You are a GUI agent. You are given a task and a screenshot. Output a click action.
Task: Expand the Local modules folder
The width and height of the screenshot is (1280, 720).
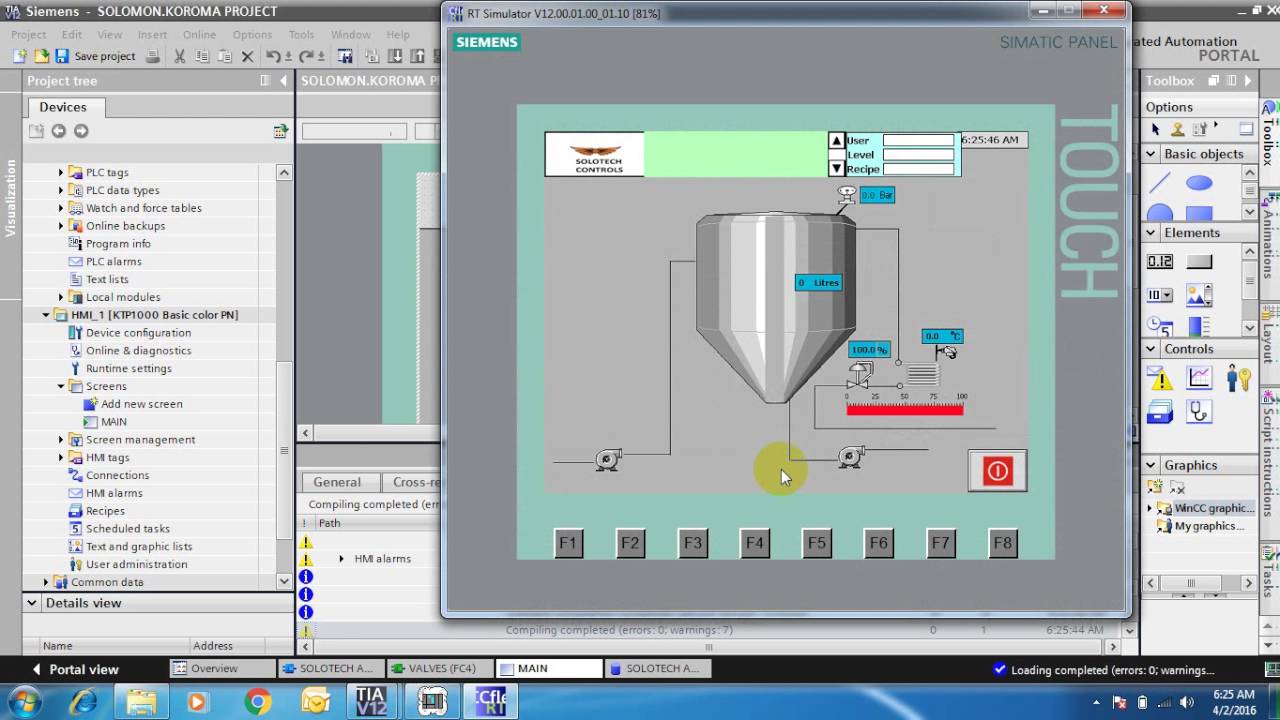pos(60,297)
